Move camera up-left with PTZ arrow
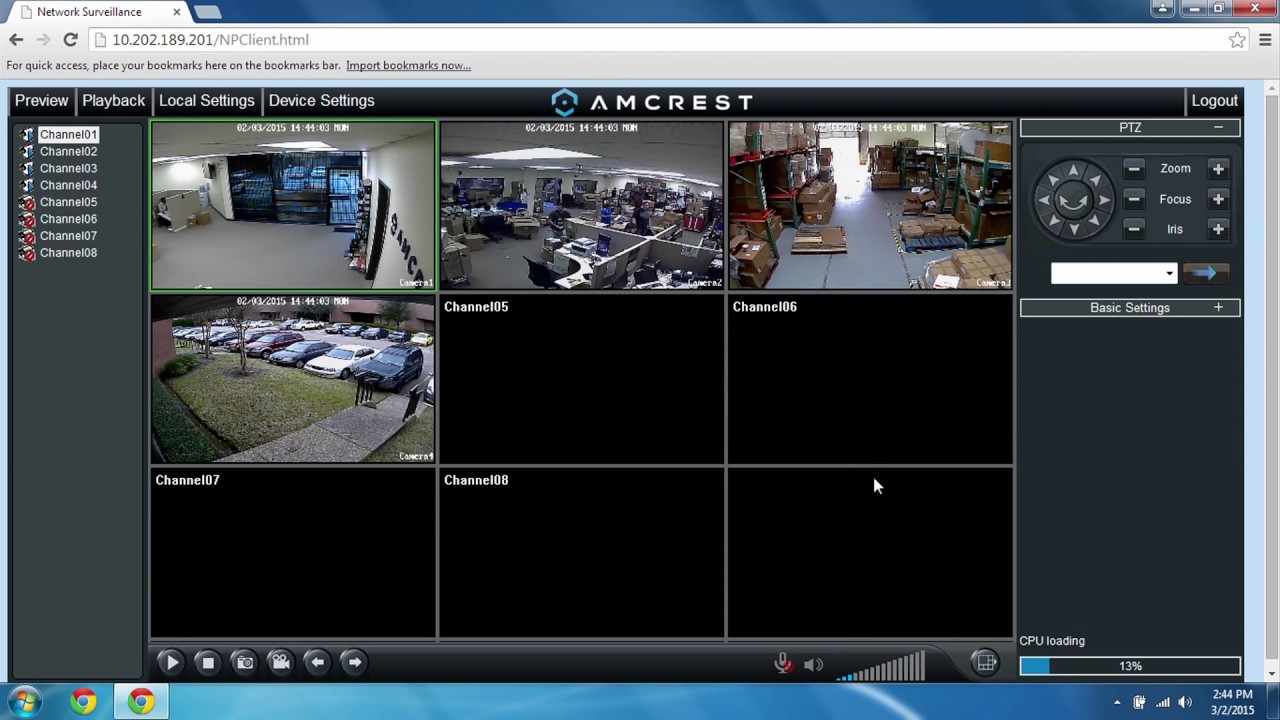This screenshot has width=1280, height=720. pos(1053,180)
